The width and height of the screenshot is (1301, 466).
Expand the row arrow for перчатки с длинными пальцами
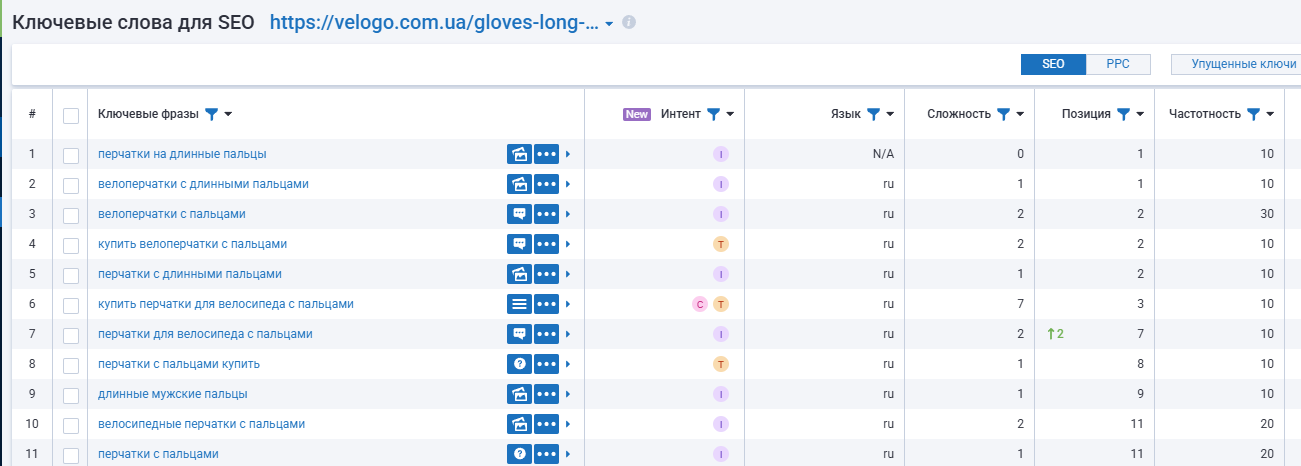pos(568,274)
